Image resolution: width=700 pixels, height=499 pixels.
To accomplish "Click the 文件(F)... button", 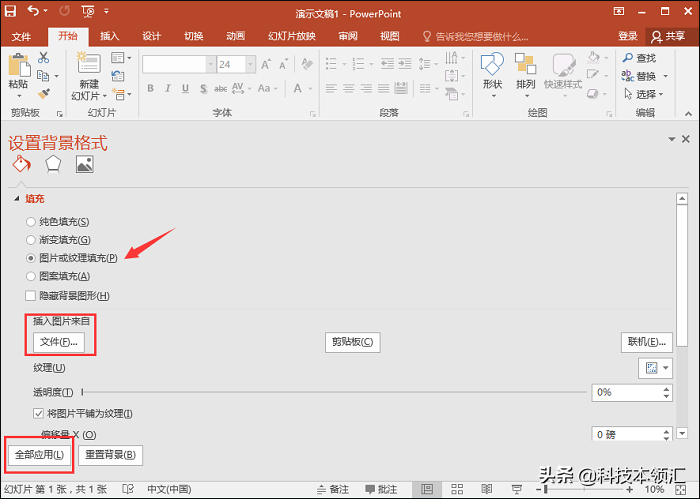I will 58,342.
